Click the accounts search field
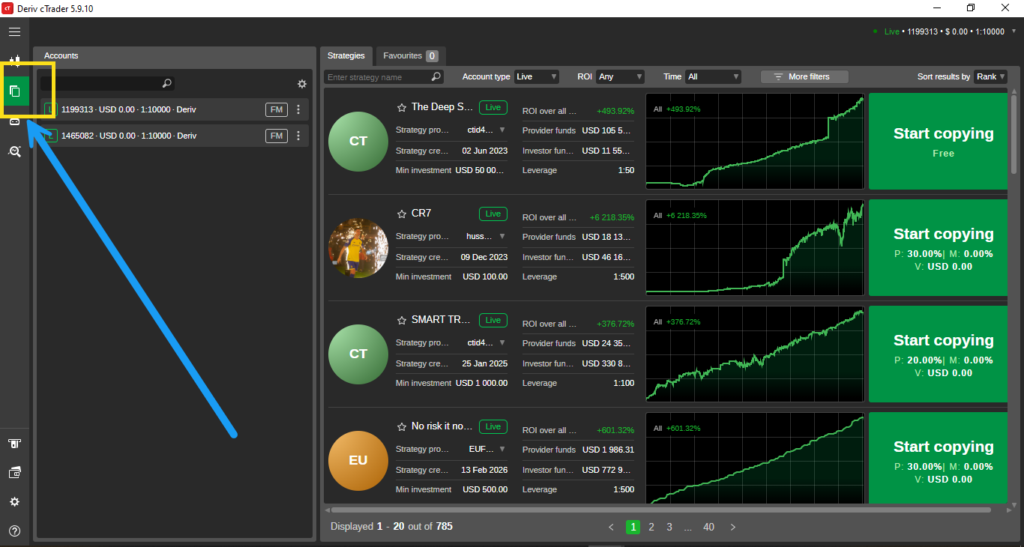Viewport: 1024px width, 547px height. 107,83
